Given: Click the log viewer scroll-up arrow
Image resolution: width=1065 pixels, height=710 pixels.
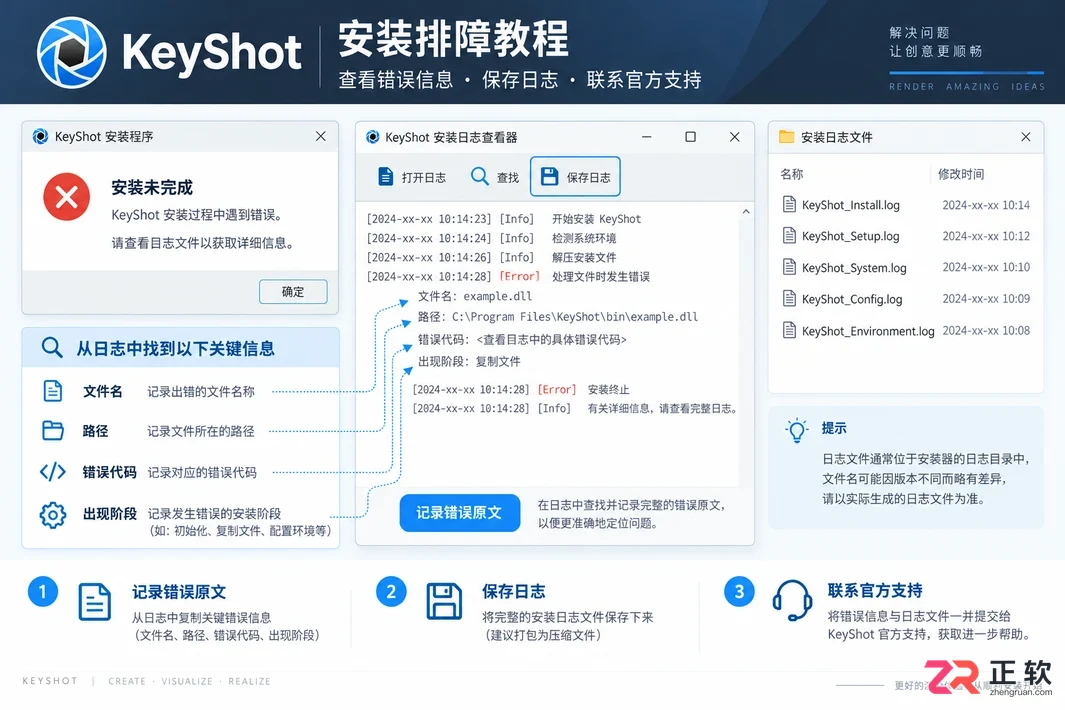Looking at the screenshot, I should click(x=746, y=211).
